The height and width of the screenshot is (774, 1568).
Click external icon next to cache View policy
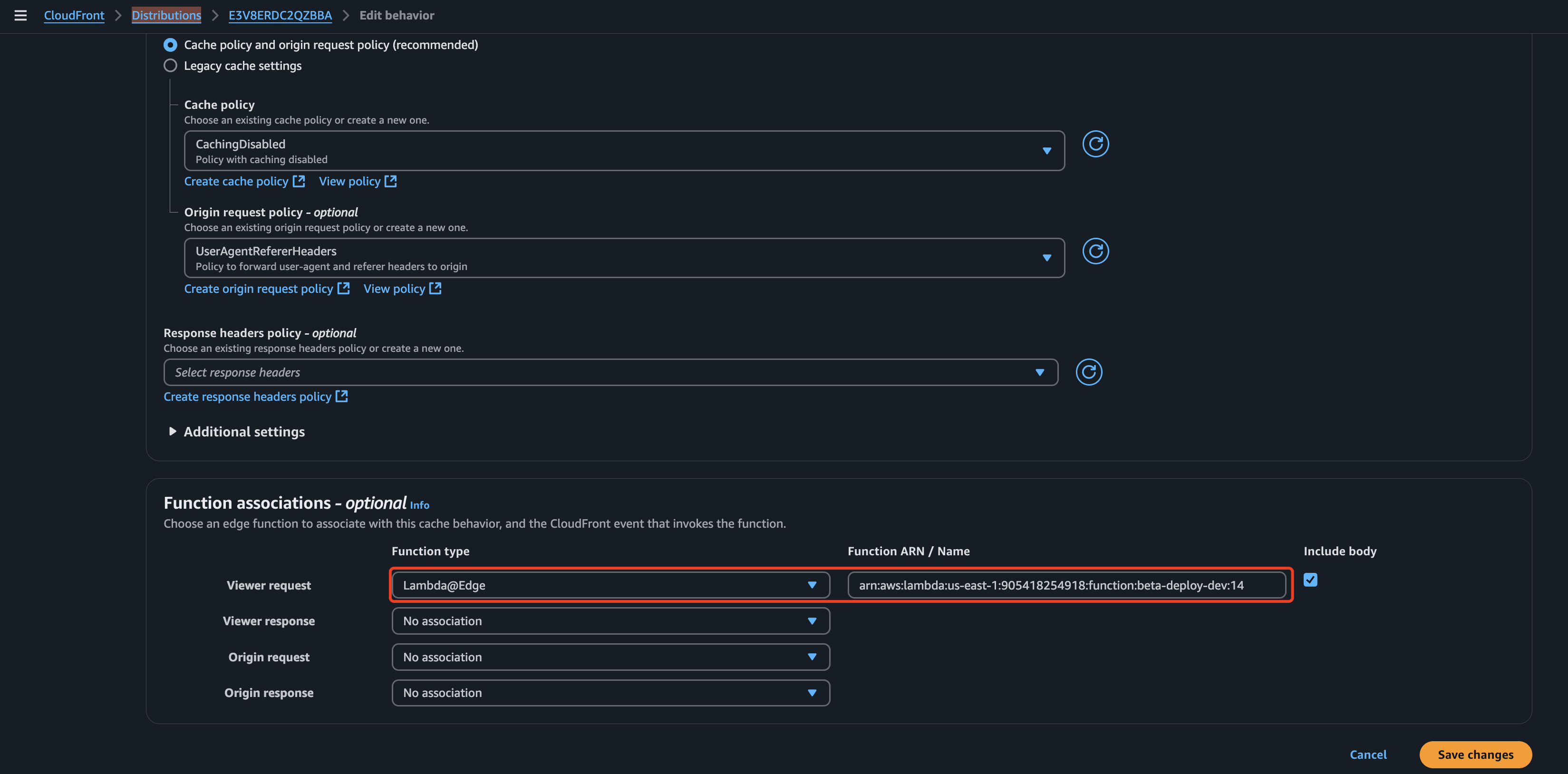tap(391, 181)
